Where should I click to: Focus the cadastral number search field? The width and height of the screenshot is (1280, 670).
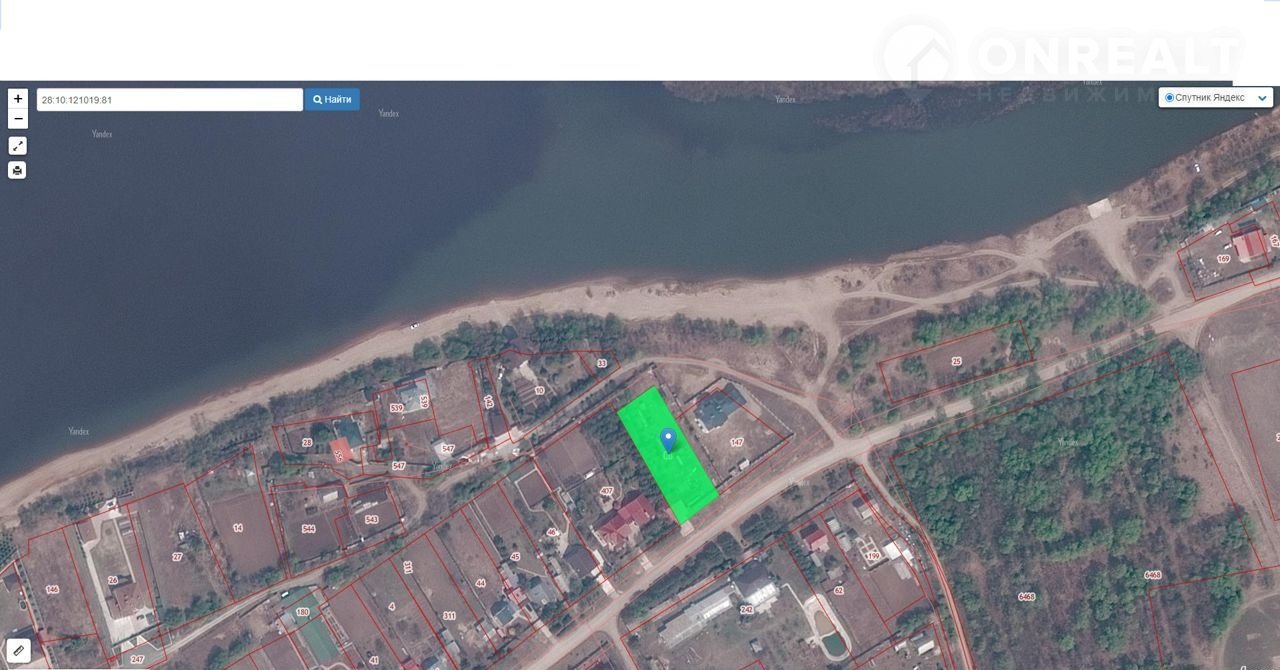(169, 100)
